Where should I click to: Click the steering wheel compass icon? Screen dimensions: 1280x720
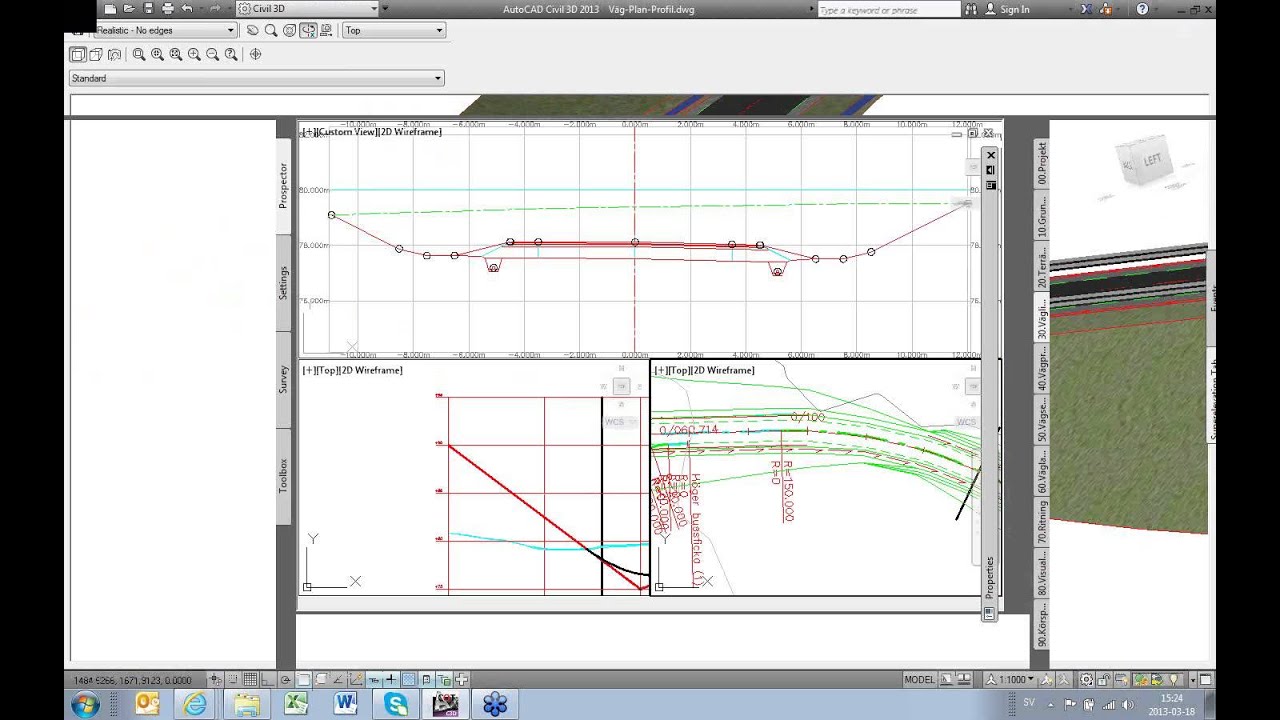[255, 55]
